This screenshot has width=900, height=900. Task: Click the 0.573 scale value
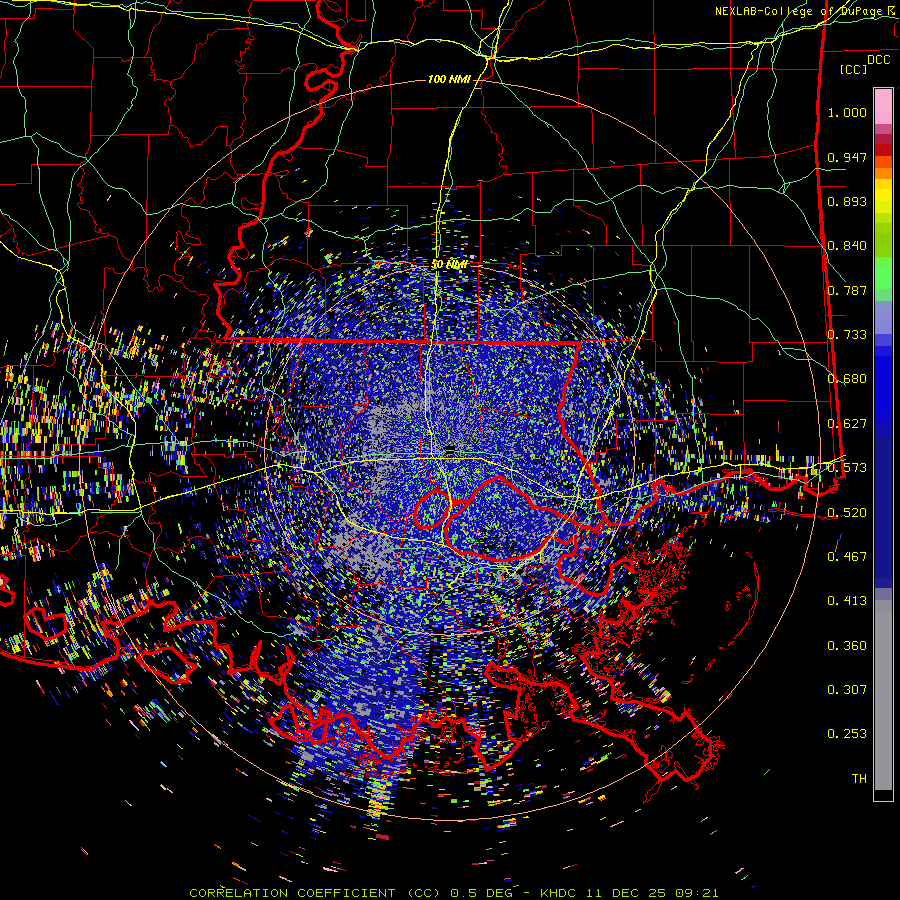pos(847,468)
